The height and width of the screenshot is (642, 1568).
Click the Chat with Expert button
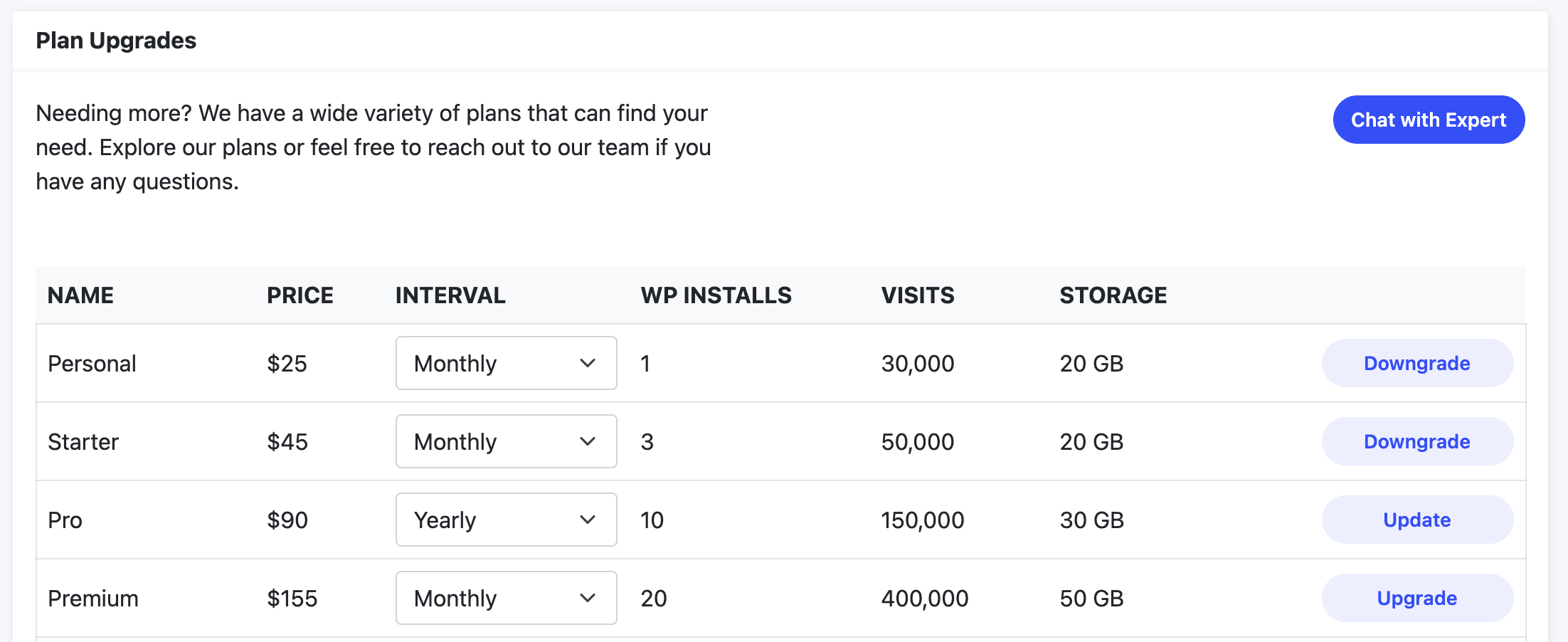(1429, 120)
